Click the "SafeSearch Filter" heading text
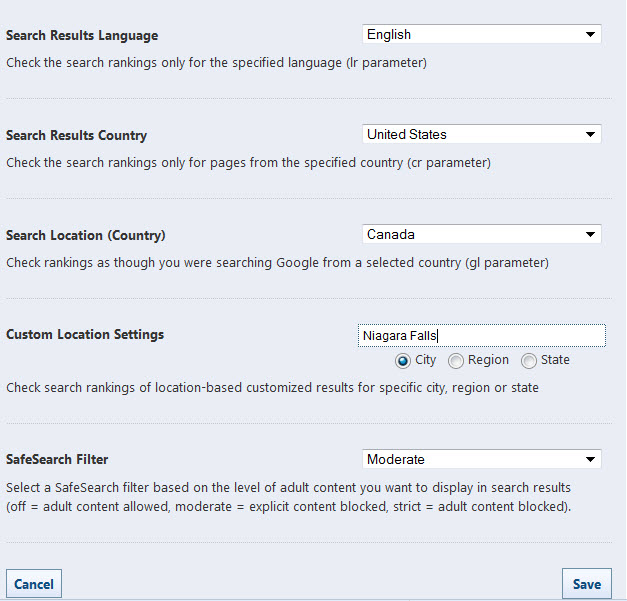 [57, 460]
